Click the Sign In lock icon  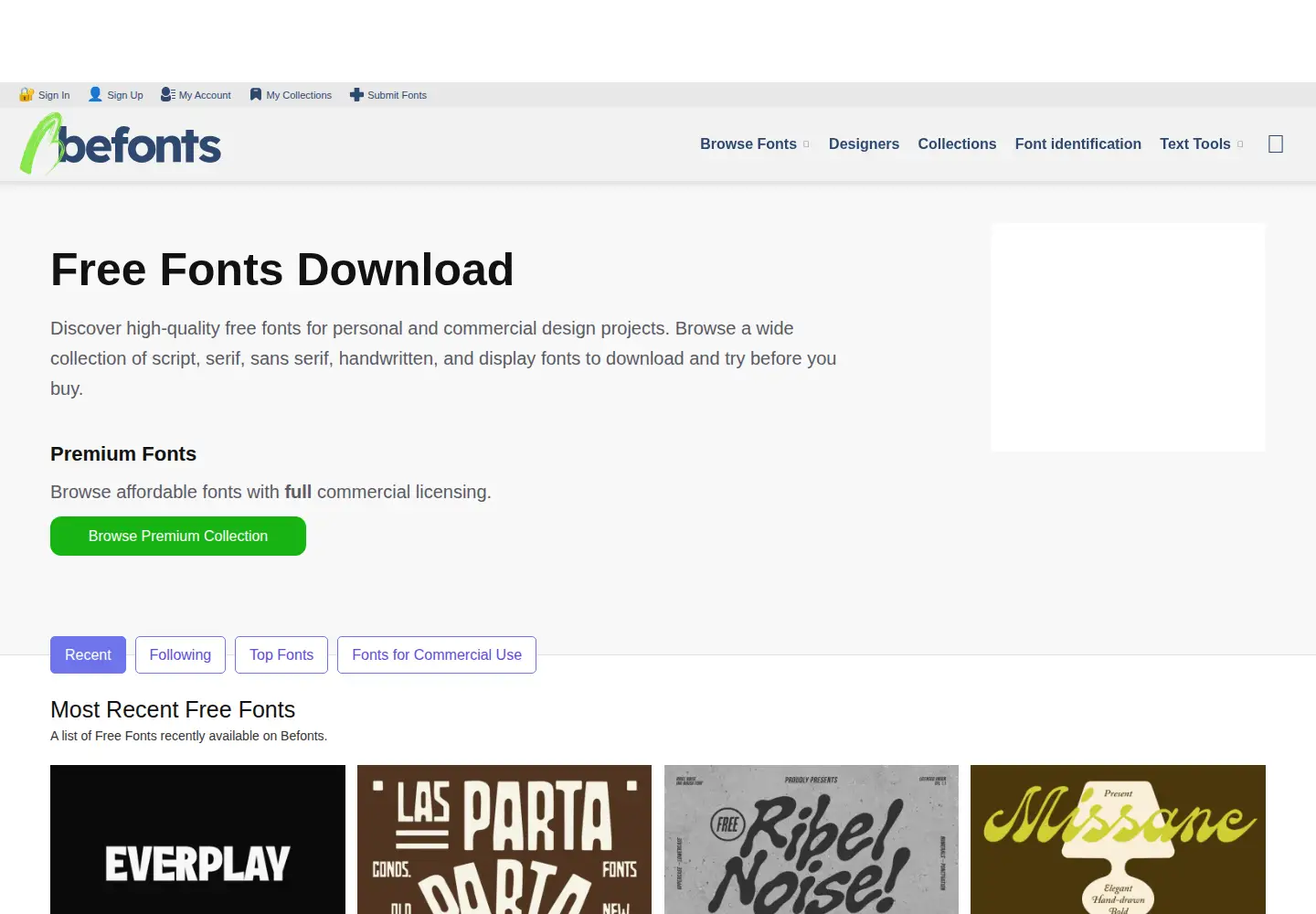point(27,94)
